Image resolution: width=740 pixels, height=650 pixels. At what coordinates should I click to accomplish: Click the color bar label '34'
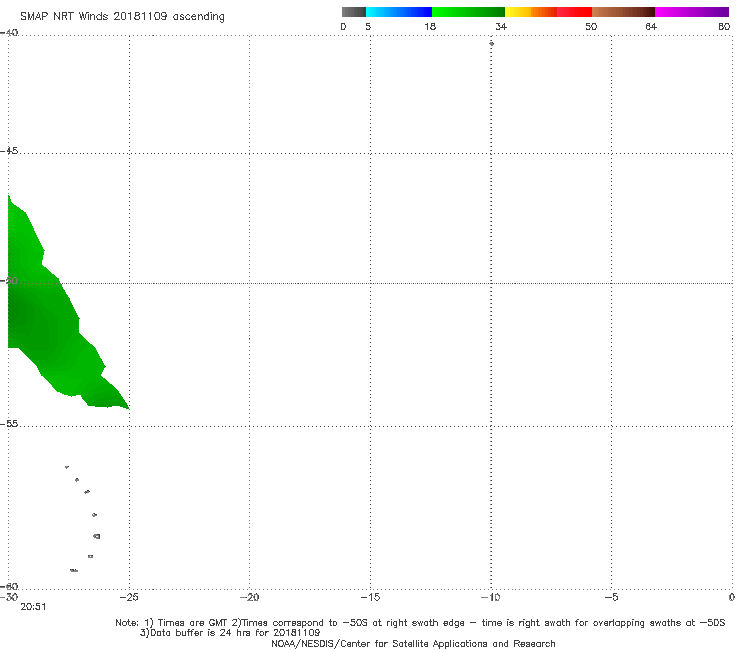click(x=501, y=26)
